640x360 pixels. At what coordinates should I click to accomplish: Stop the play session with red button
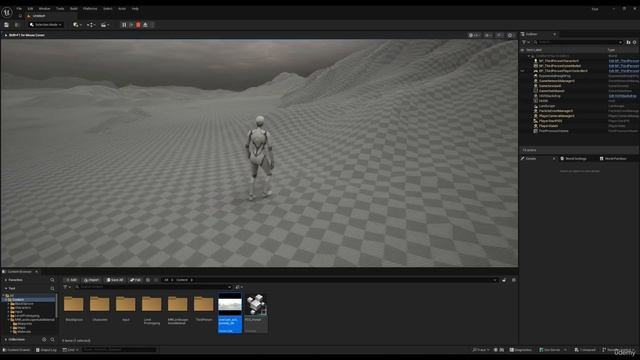pos(138,25)
